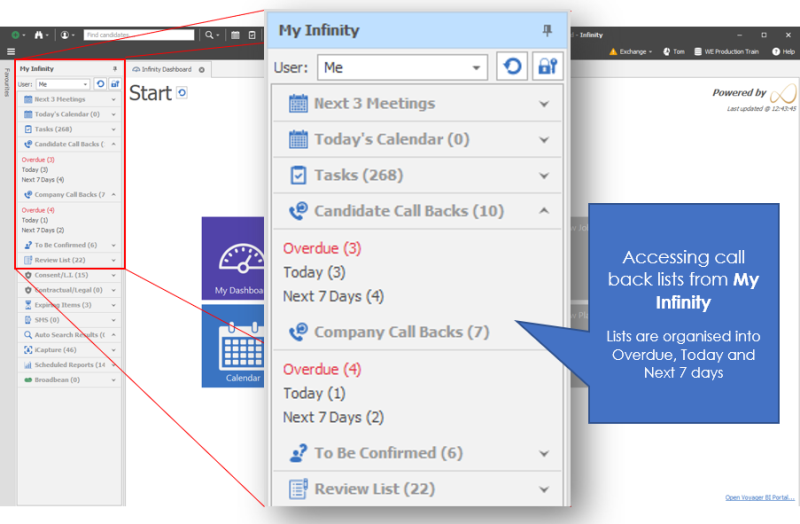Click the Open Voyager BI Portal link
This screenshot has width=800, height=524.
pyautogui.click(x=759, y=498)
